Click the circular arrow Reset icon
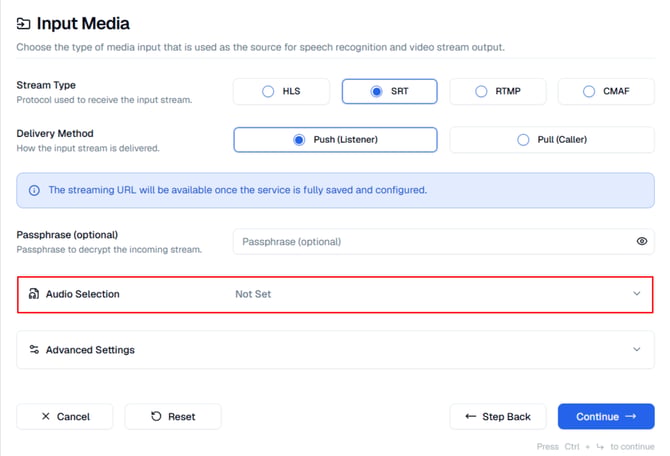This screenshot has width=670, height=456. pos(156,416)
